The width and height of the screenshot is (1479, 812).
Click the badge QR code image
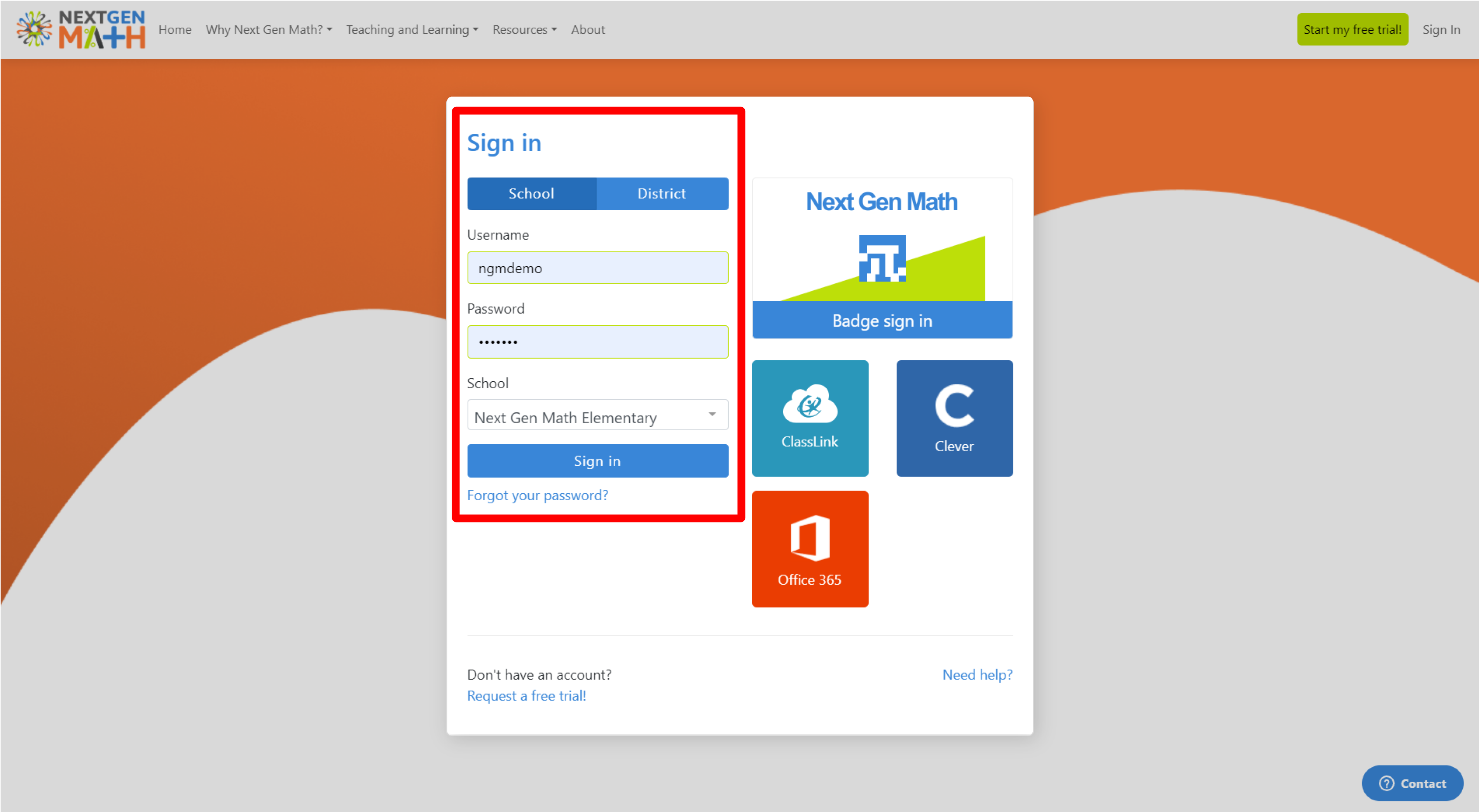pos(882,258)
